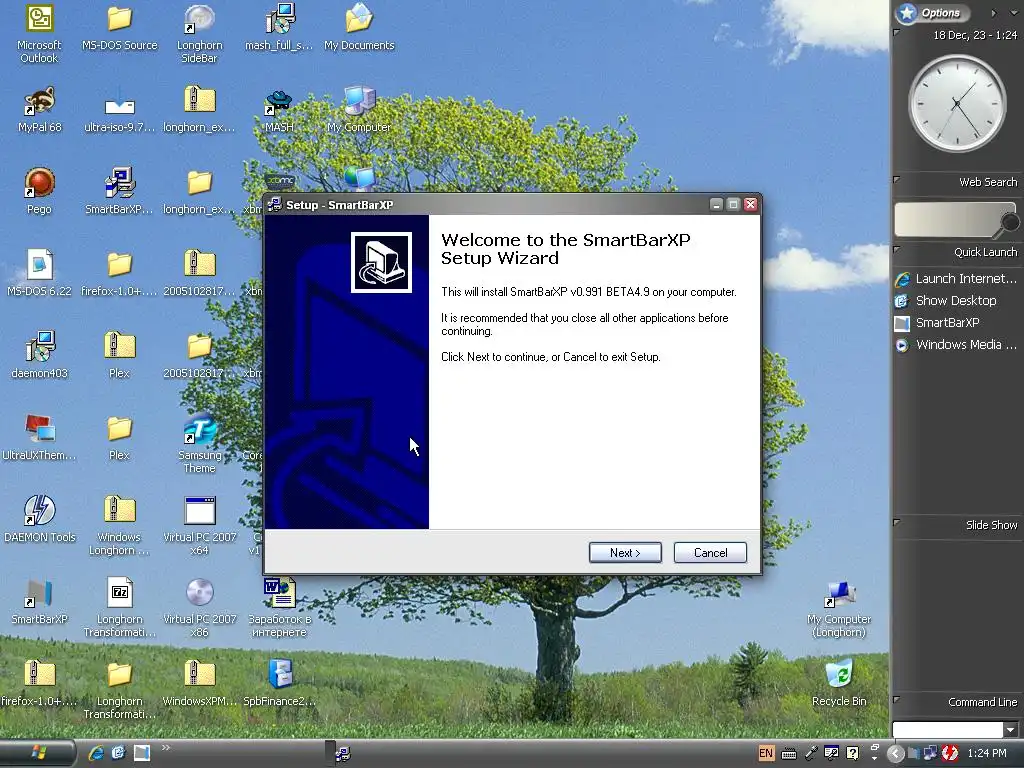Select the Заработок в интернете Word document
The width and height of the screenshot is (1024, 768).
(280, 607)
